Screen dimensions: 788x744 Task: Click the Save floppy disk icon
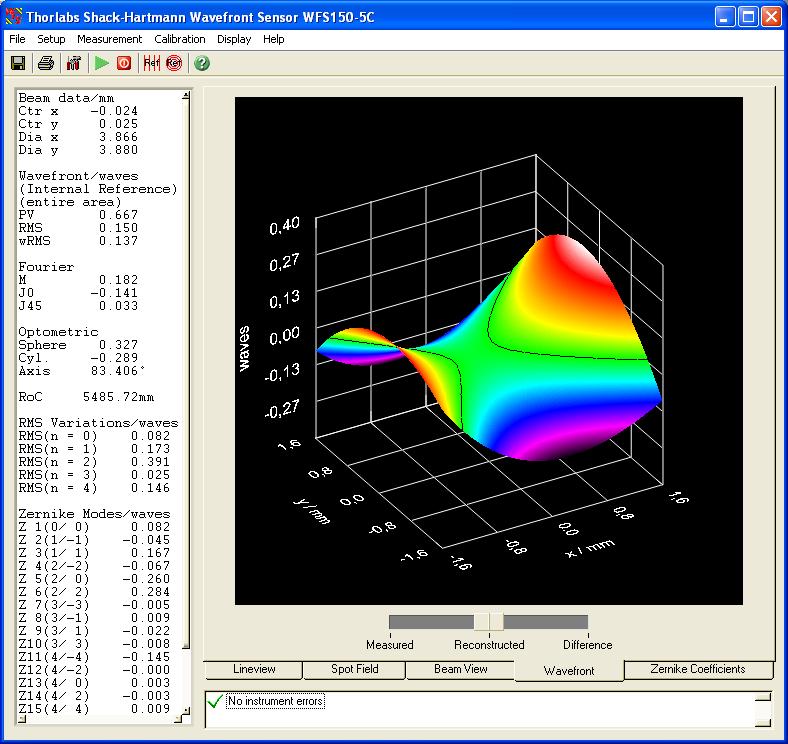pos(18,63)
